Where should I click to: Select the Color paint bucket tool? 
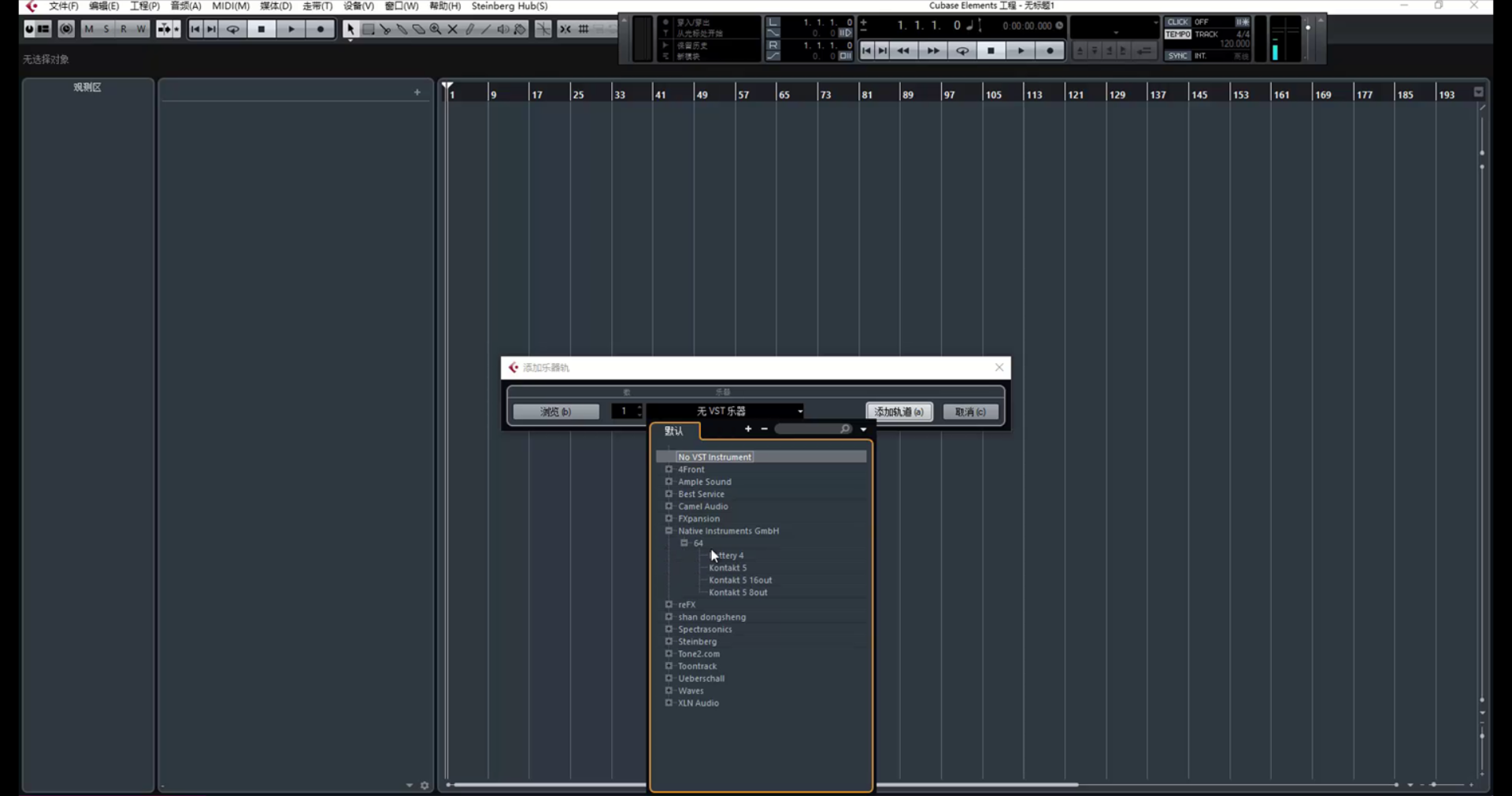(521, 29)
